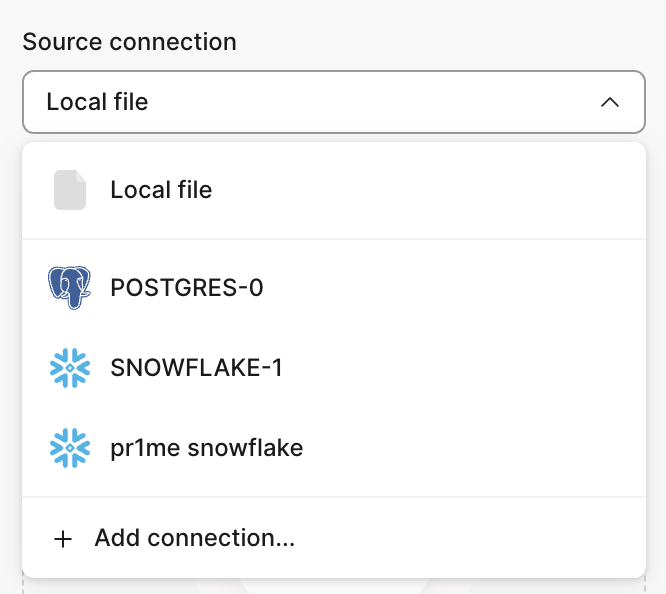The height and width of the screenshot is (594, 666).
Task: Click the selected "Local file" value in the field
Action: 97,102
